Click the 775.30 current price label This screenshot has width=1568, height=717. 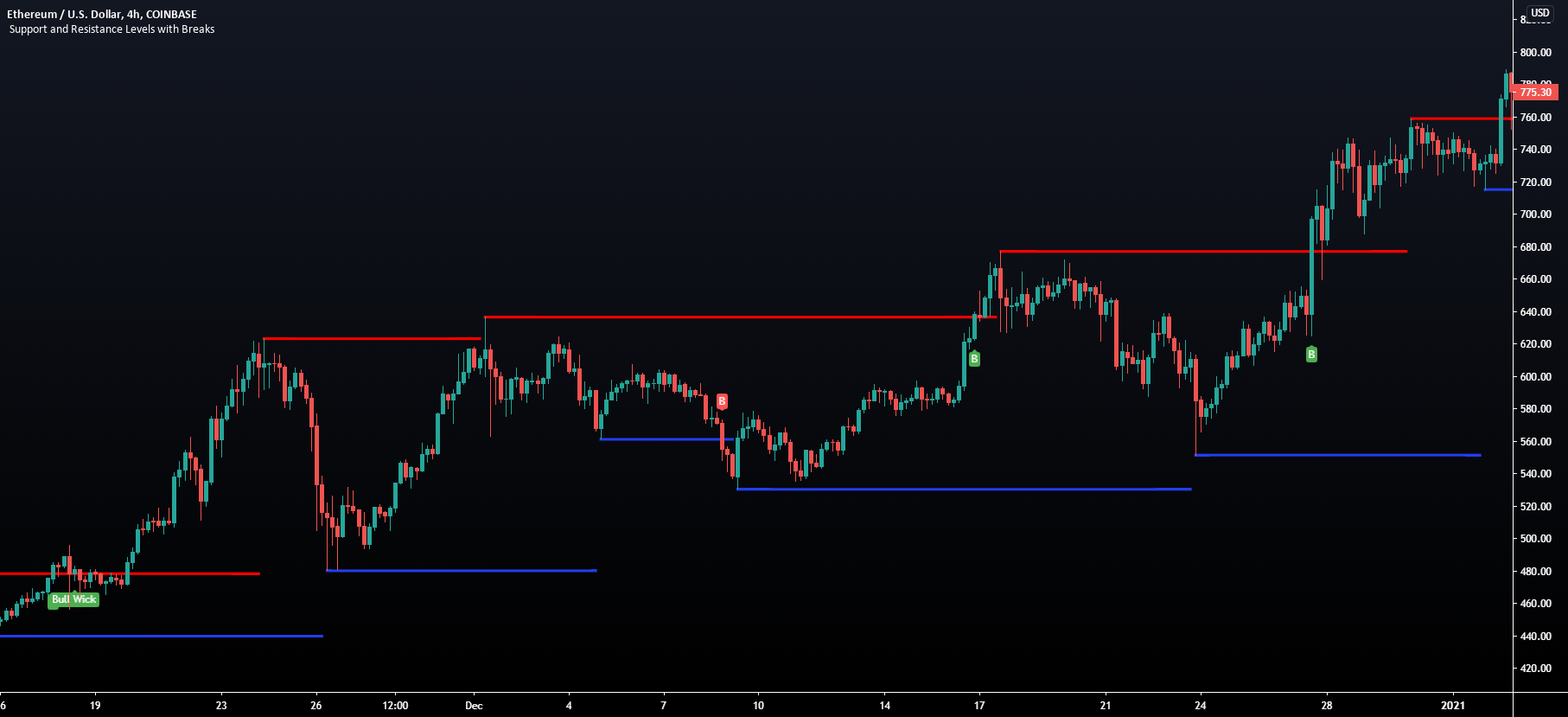(x=1535, y=92)
